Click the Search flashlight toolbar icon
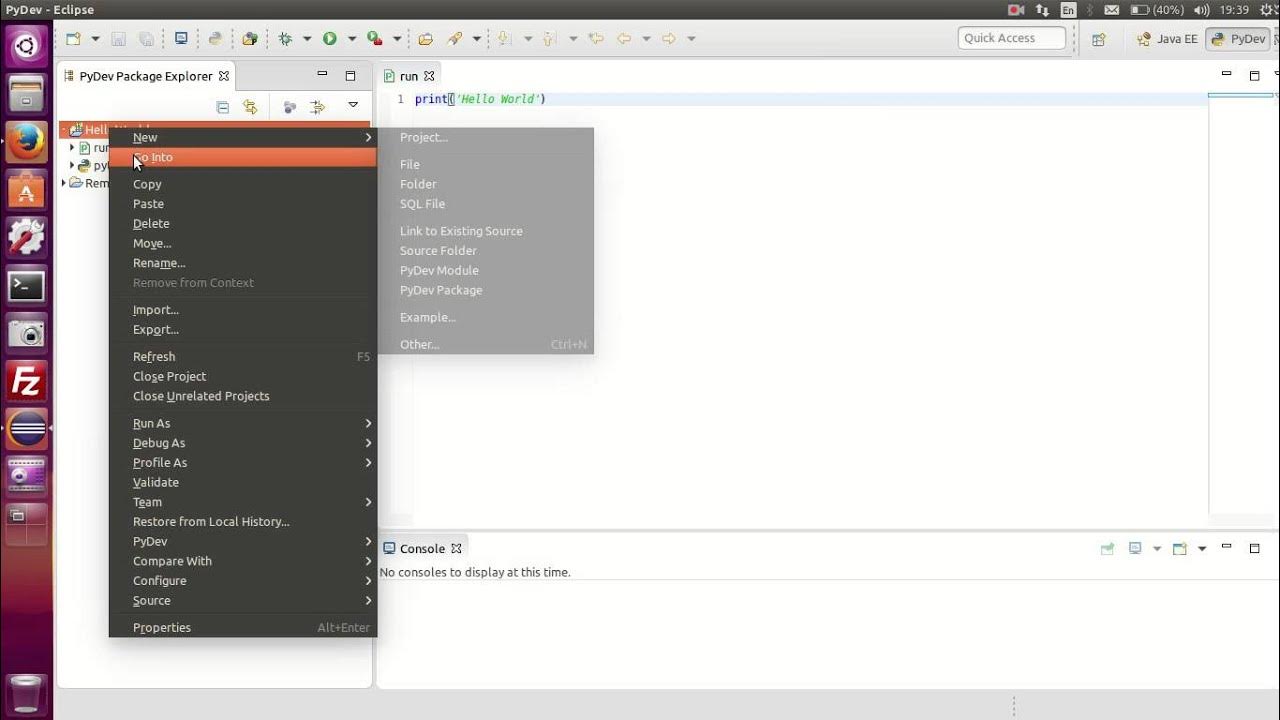This screenshot has width=1280, height=720. coord(455,39)
